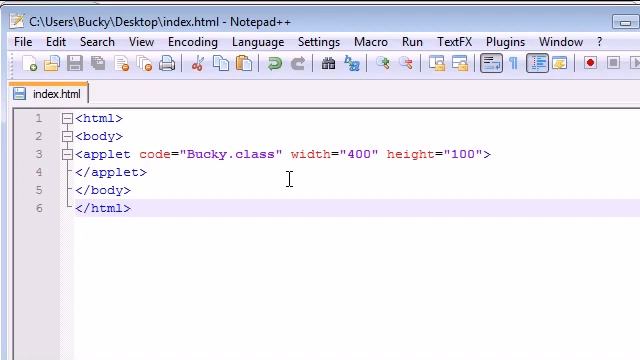The width and height of the screenshot is (640, 360).
Task: Open the TextFX menu
Action: click(x=454, y=42)
